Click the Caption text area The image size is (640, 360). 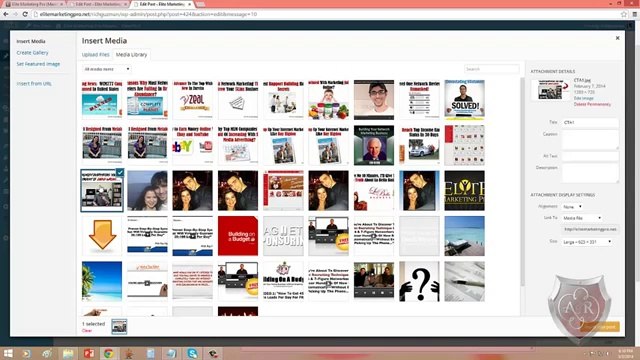pos(590,140)
